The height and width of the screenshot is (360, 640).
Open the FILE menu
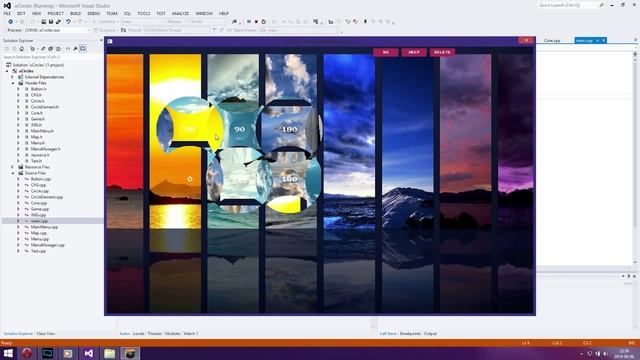coord(7,13)
